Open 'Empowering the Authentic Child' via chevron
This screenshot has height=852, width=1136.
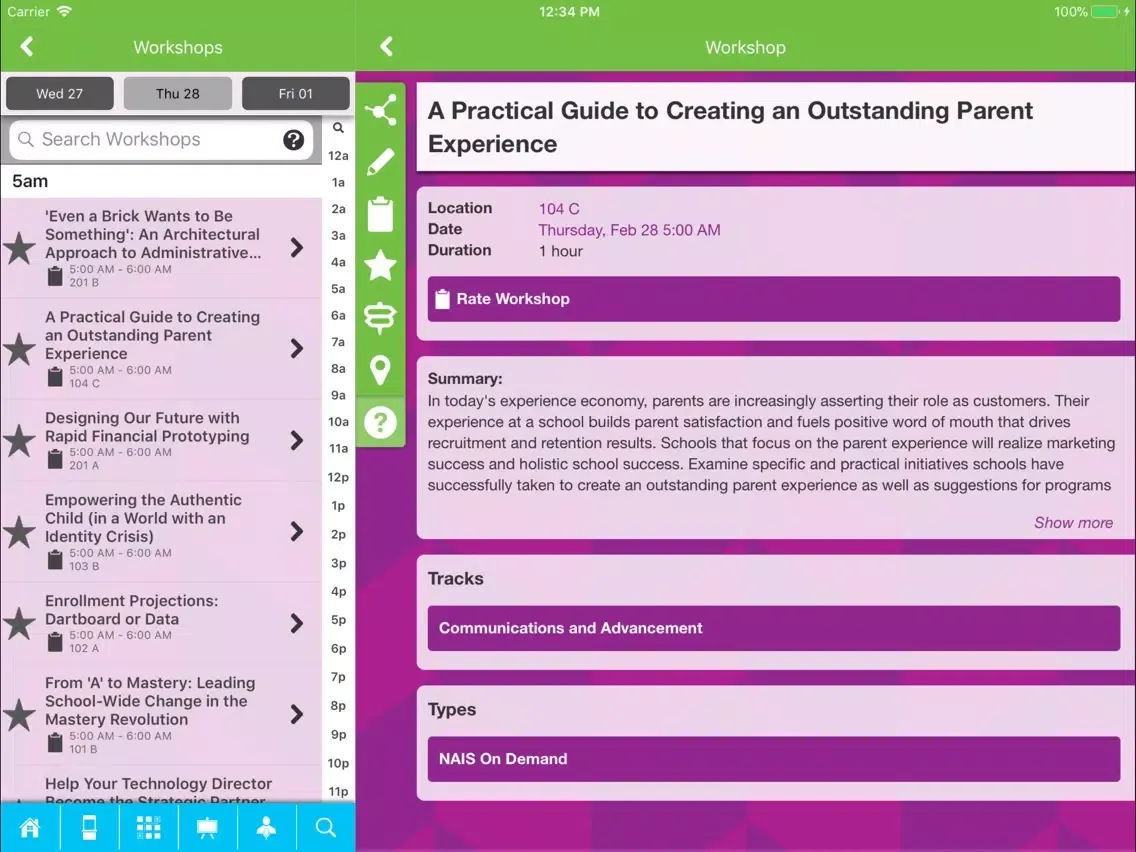pos(297,532)
